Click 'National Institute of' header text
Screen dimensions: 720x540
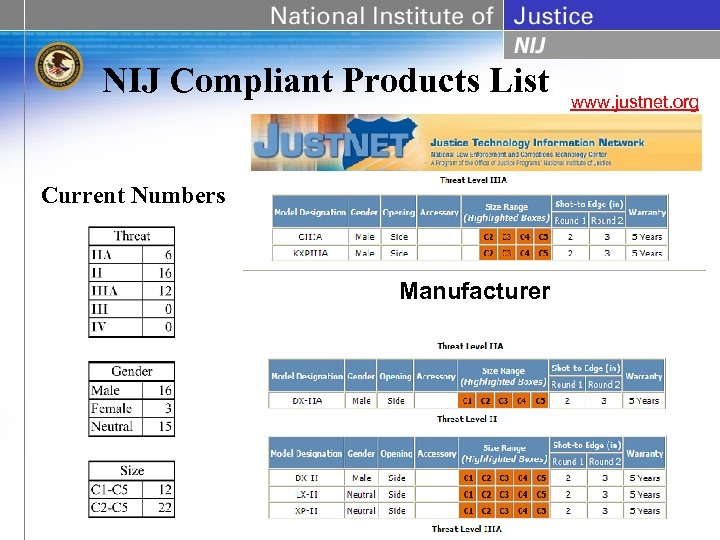tap(382, 16)
